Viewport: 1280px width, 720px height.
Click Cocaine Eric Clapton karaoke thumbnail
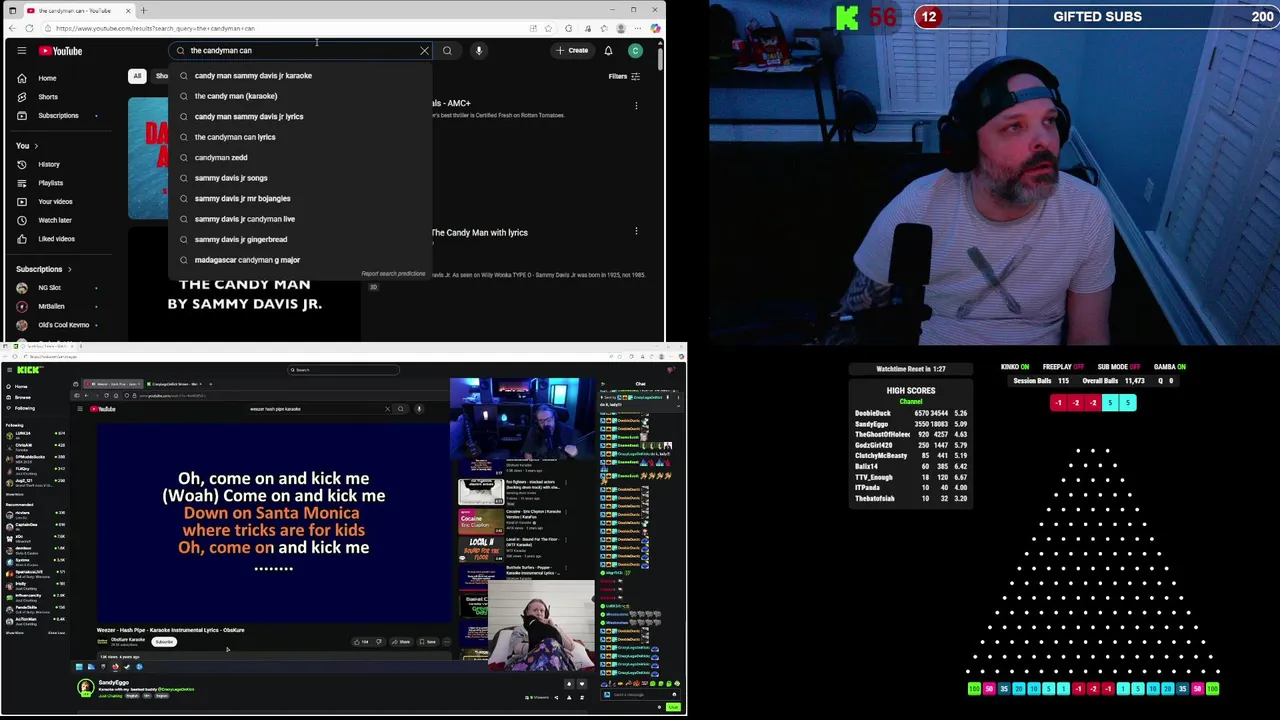point(481,521)
